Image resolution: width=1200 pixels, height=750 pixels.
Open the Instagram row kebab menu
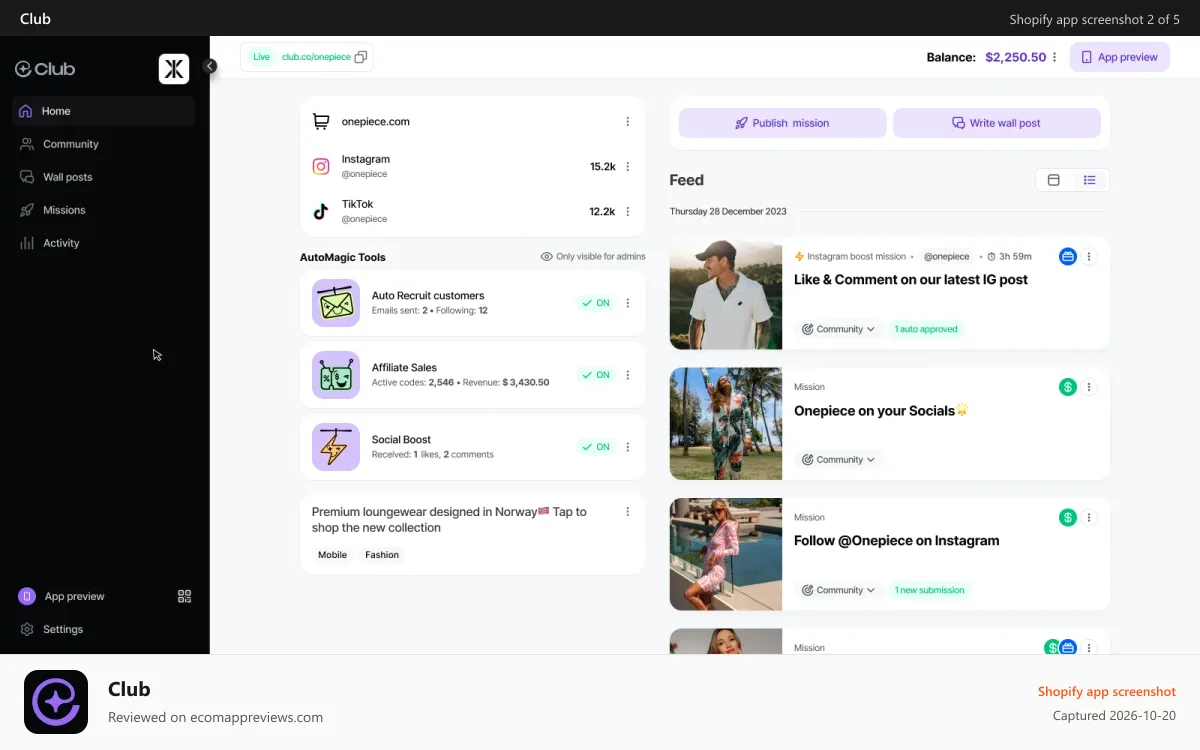click(x=628, y=167)
